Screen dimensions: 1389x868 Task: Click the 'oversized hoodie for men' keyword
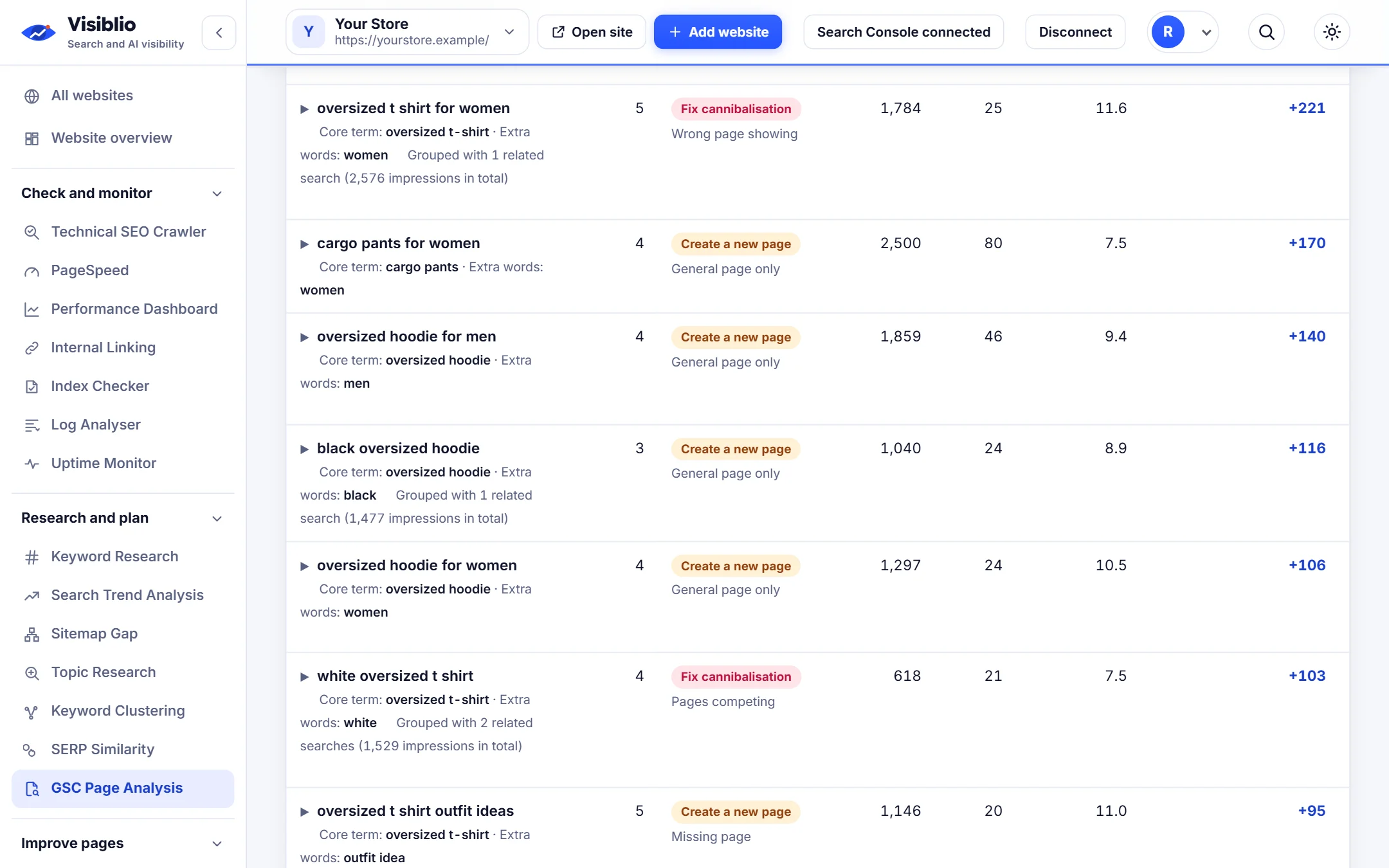(x=406, y=336)
